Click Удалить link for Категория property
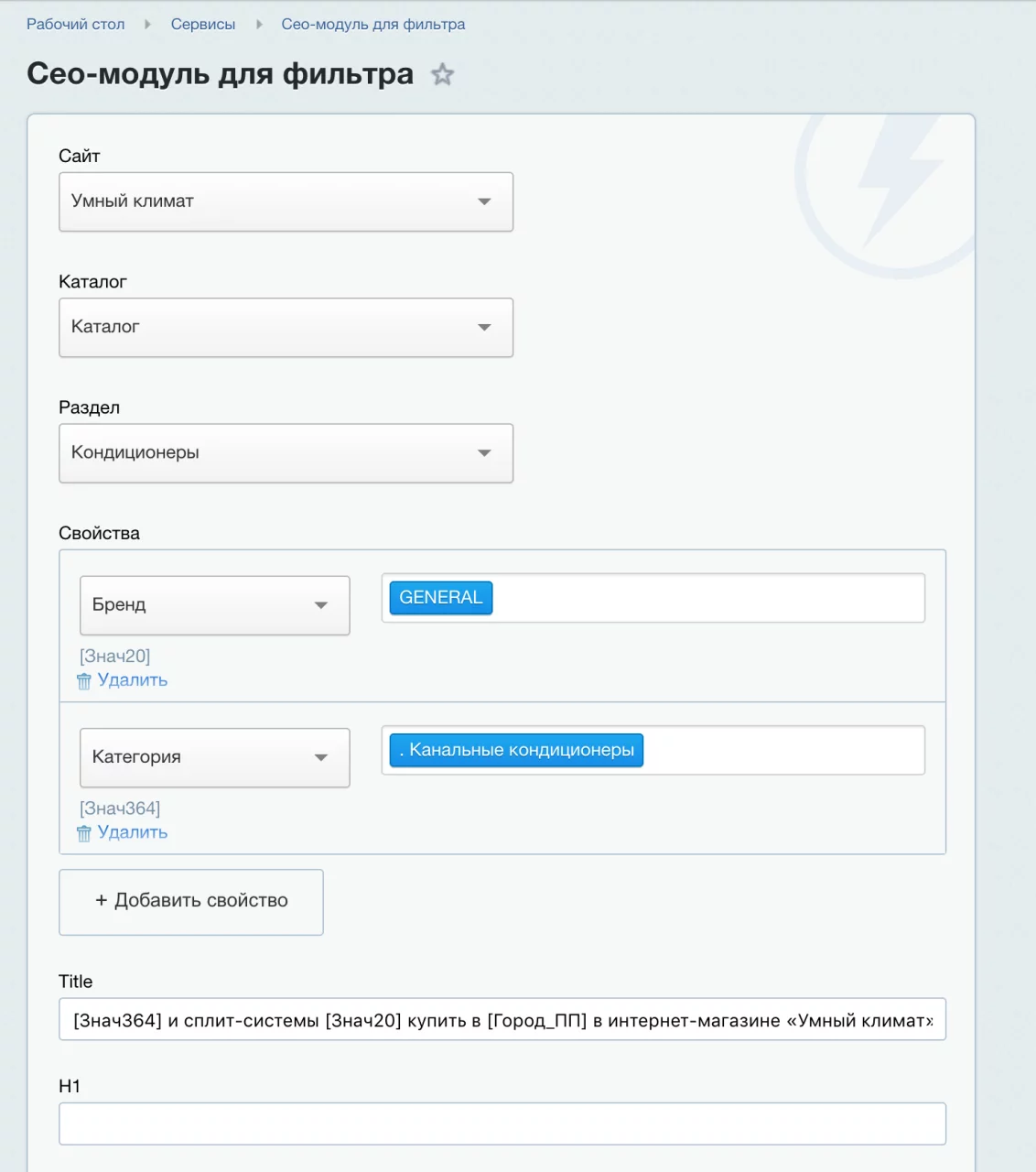 click(x=132, y=832)
